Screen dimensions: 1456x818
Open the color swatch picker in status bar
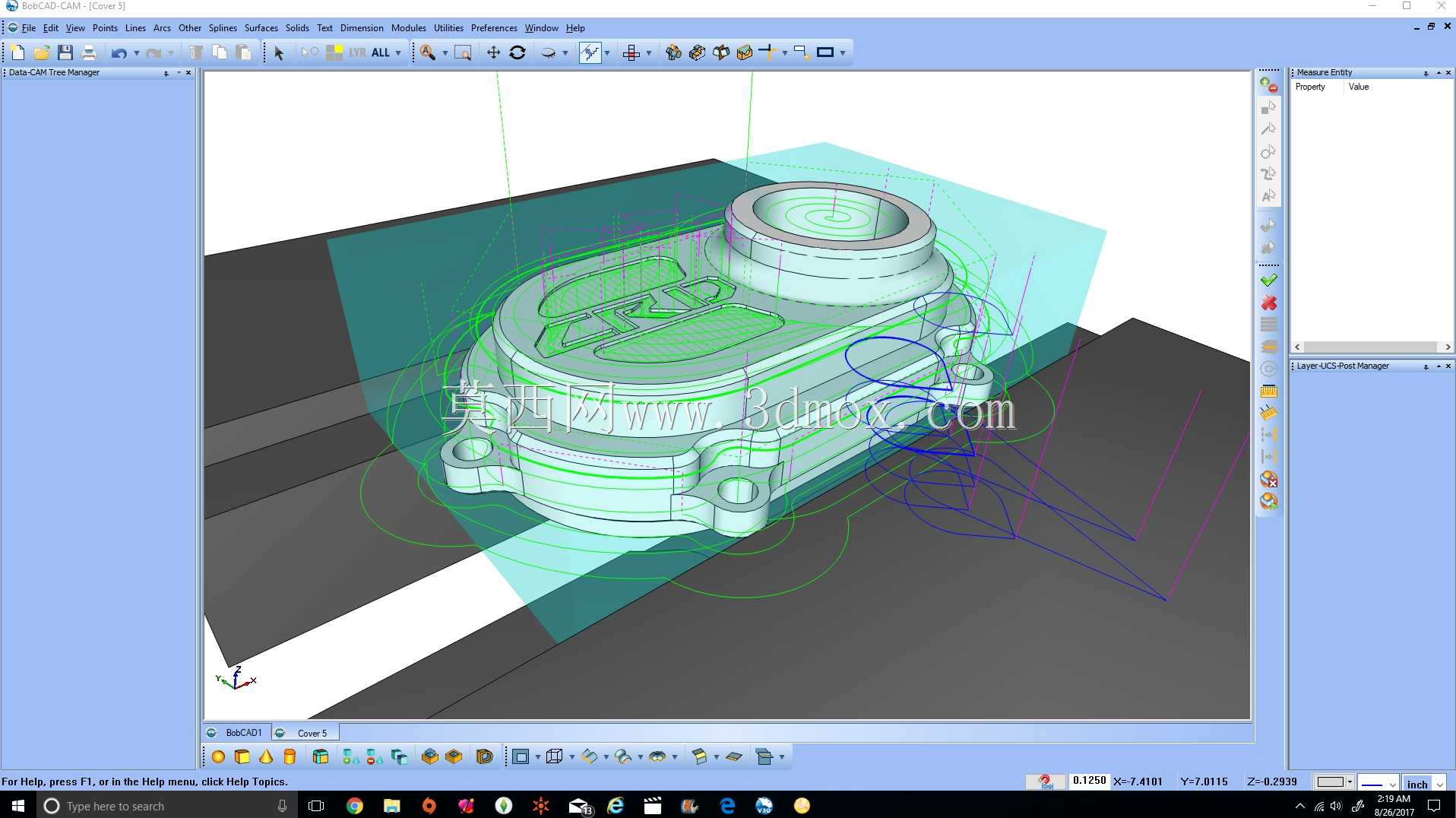pyautogui.click(x=1334, y=782)
